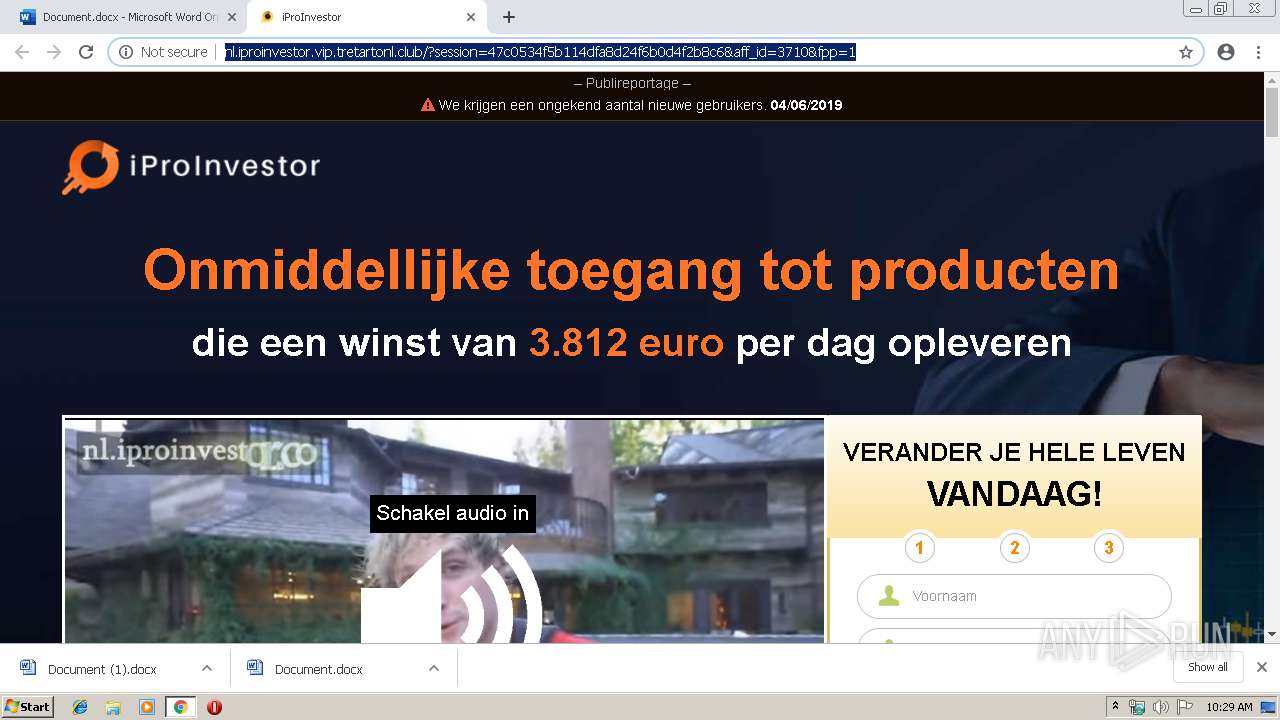Click the Chrome taskbar icon
The height and width of the screenshot is (720, 1280).
180,707
